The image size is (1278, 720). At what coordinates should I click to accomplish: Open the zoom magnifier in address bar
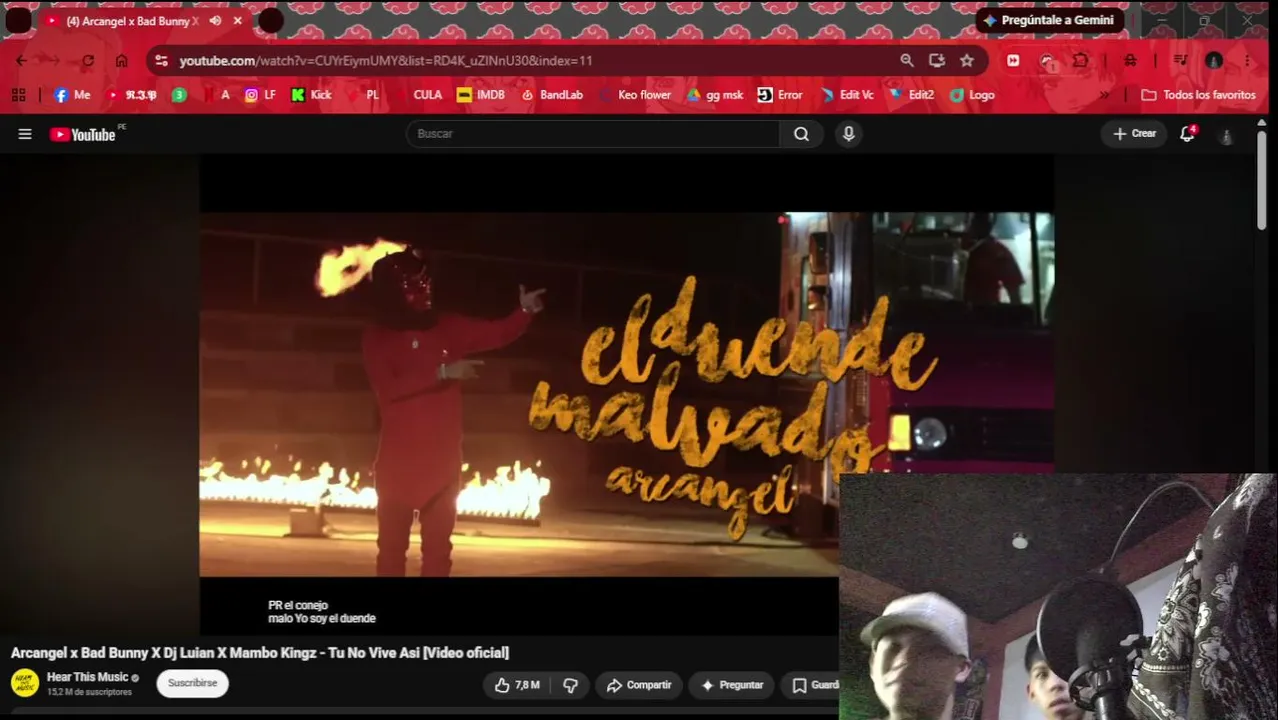(907, 60)
